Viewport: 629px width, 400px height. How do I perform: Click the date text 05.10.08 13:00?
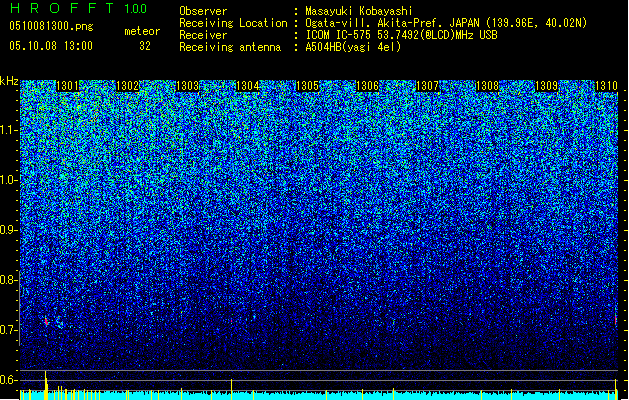[x=51, y=46]
